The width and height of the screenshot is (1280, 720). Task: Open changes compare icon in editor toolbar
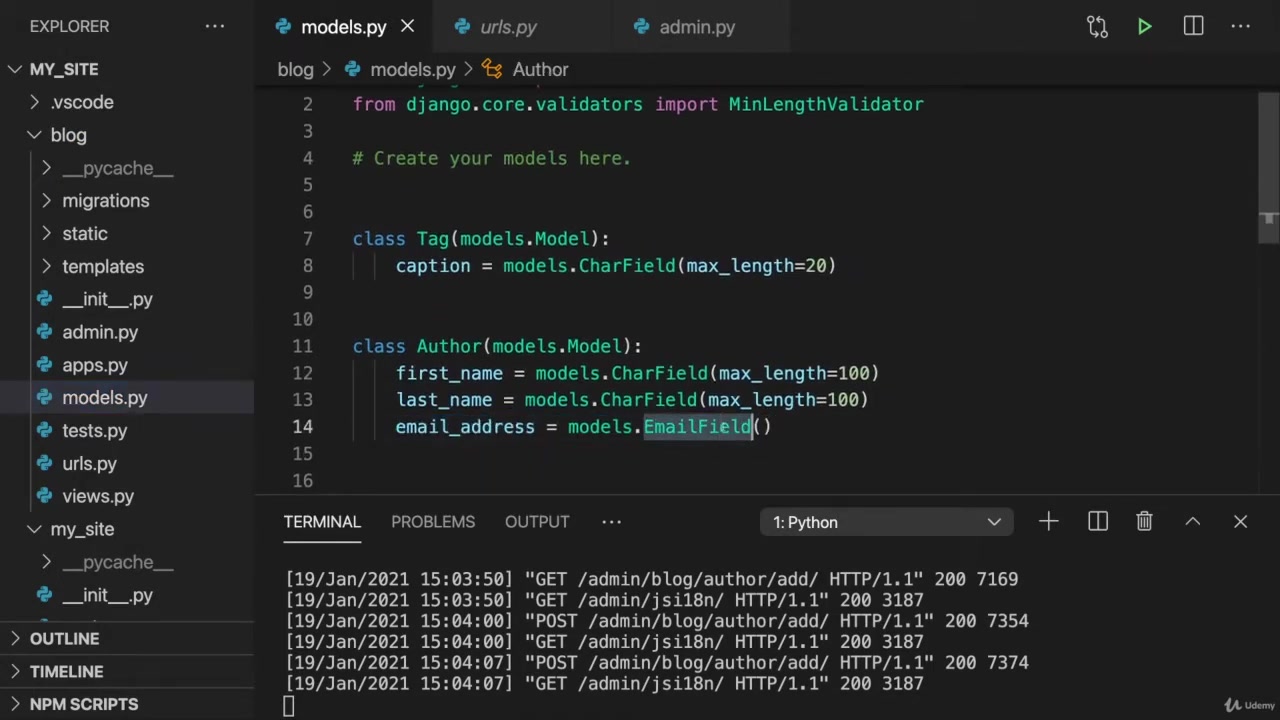(x=1097, y=27)
